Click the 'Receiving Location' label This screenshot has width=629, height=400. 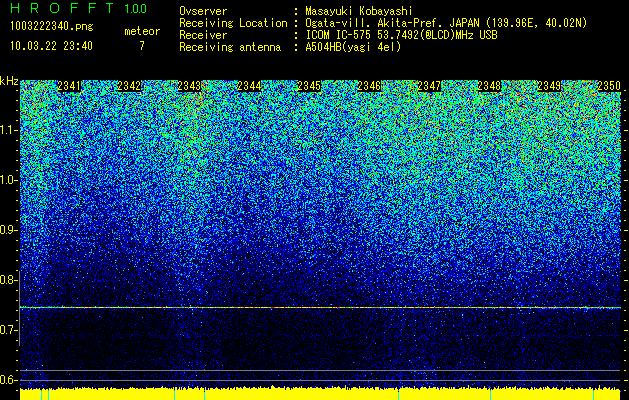(233, 23)
